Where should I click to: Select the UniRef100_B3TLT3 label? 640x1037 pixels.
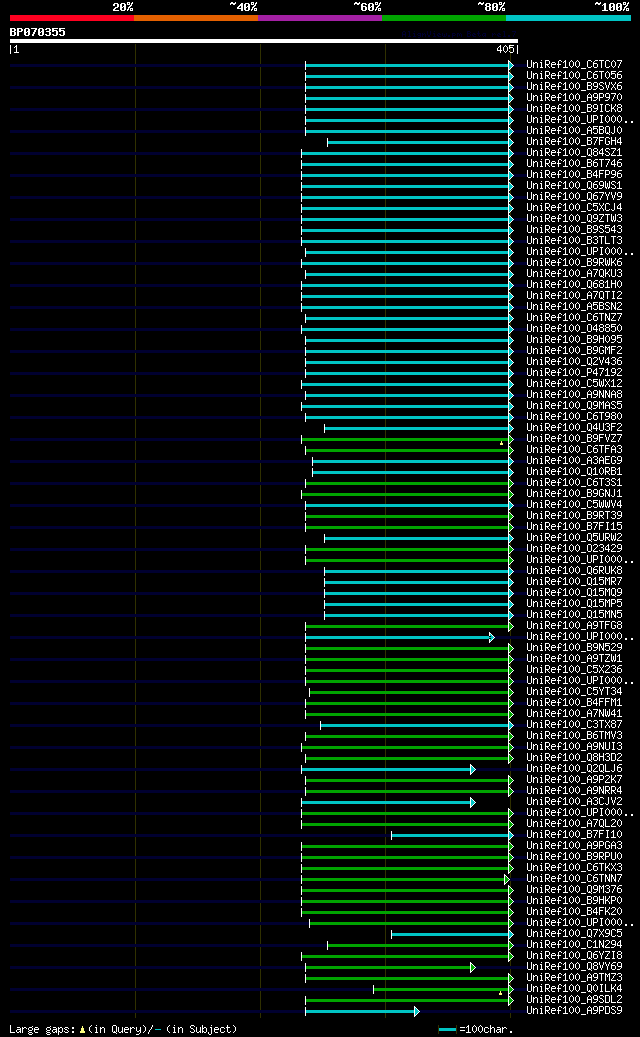[x=574, y=241]
